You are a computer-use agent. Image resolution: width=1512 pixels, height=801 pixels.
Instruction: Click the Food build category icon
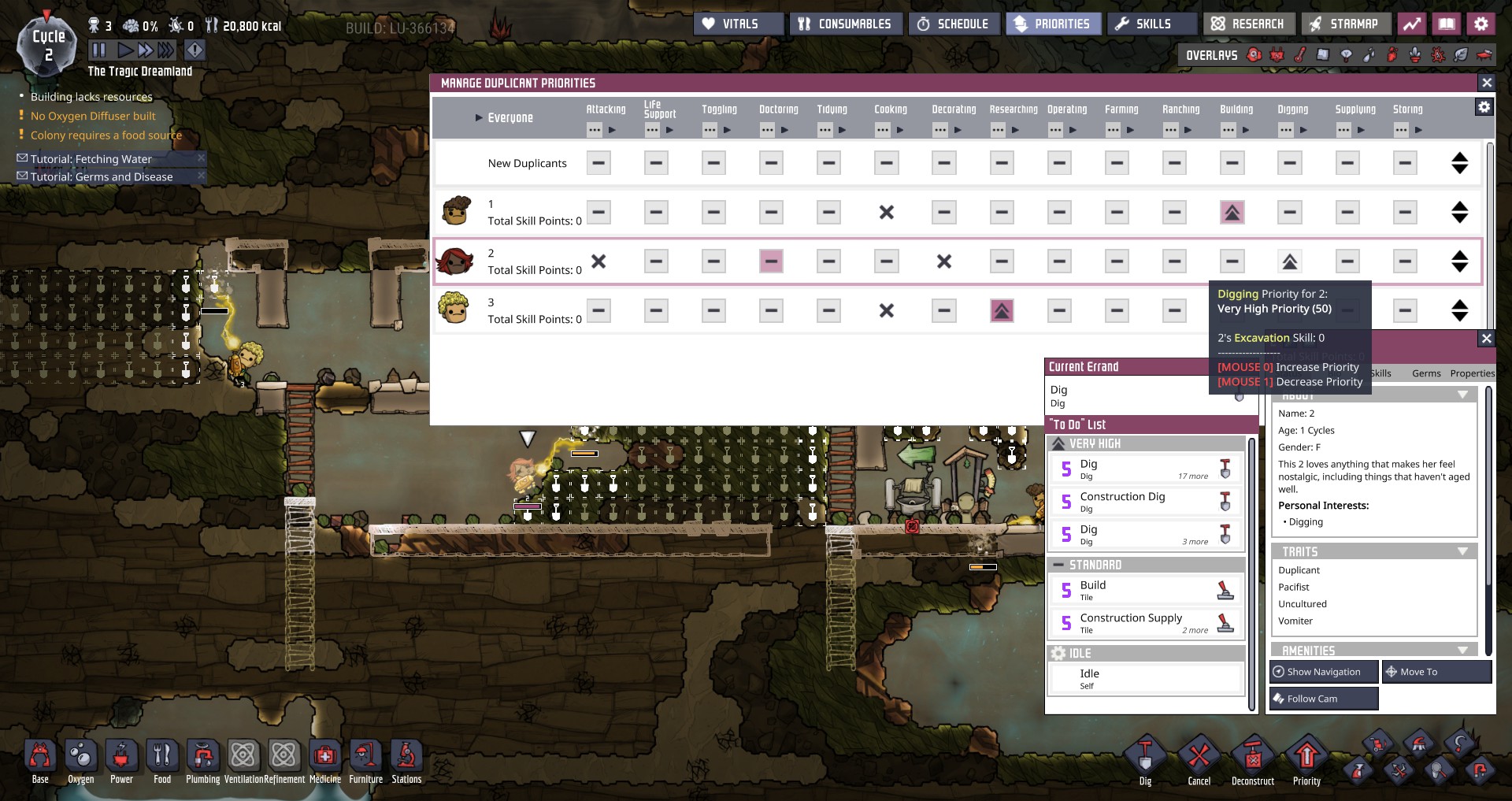pyautogui.click(x=161, y=758)
